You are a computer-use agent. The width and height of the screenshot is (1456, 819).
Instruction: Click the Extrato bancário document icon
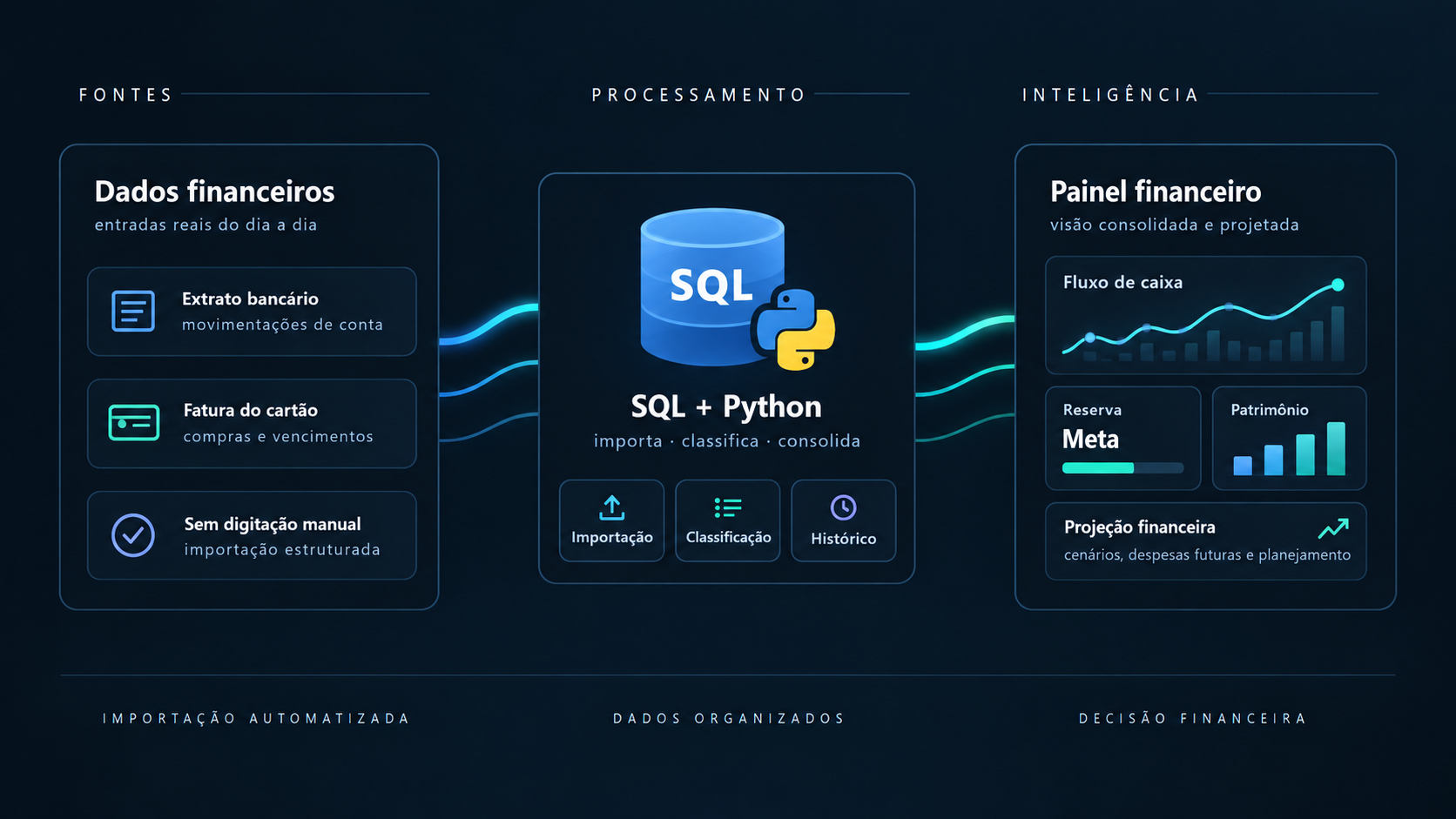pos(133,311)
